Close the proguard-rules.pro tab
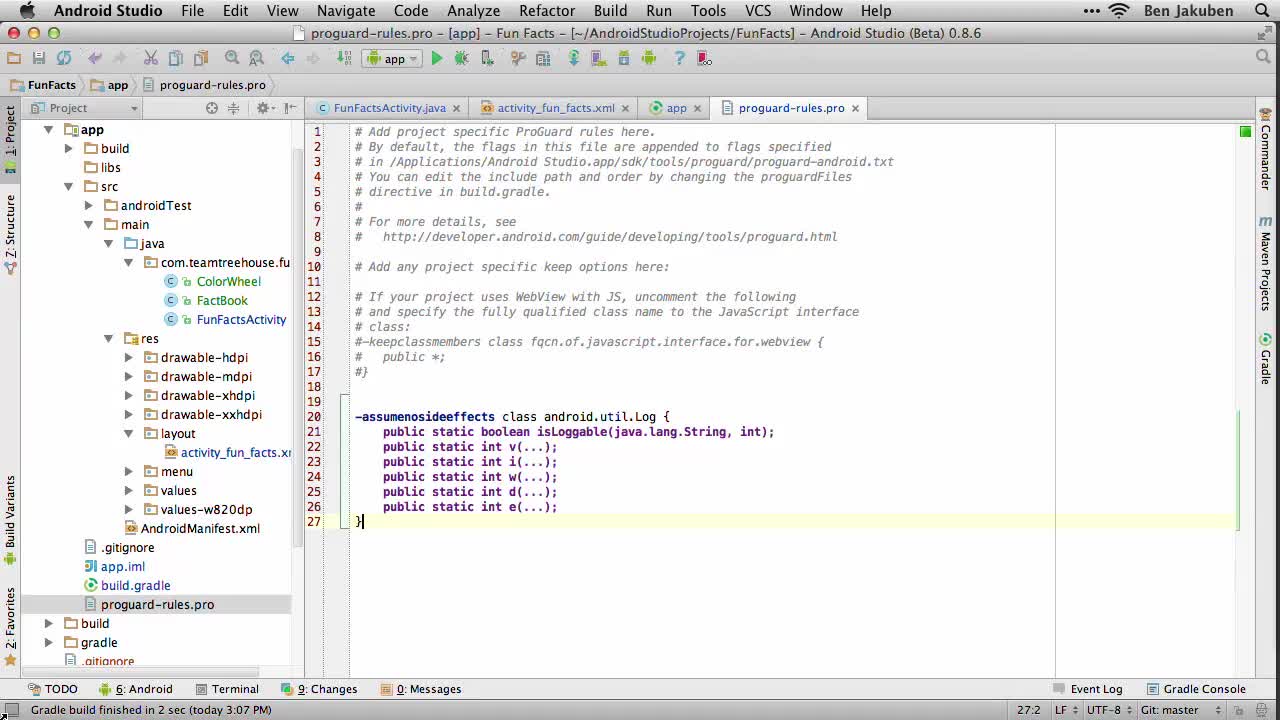 [x=855, y=108]
